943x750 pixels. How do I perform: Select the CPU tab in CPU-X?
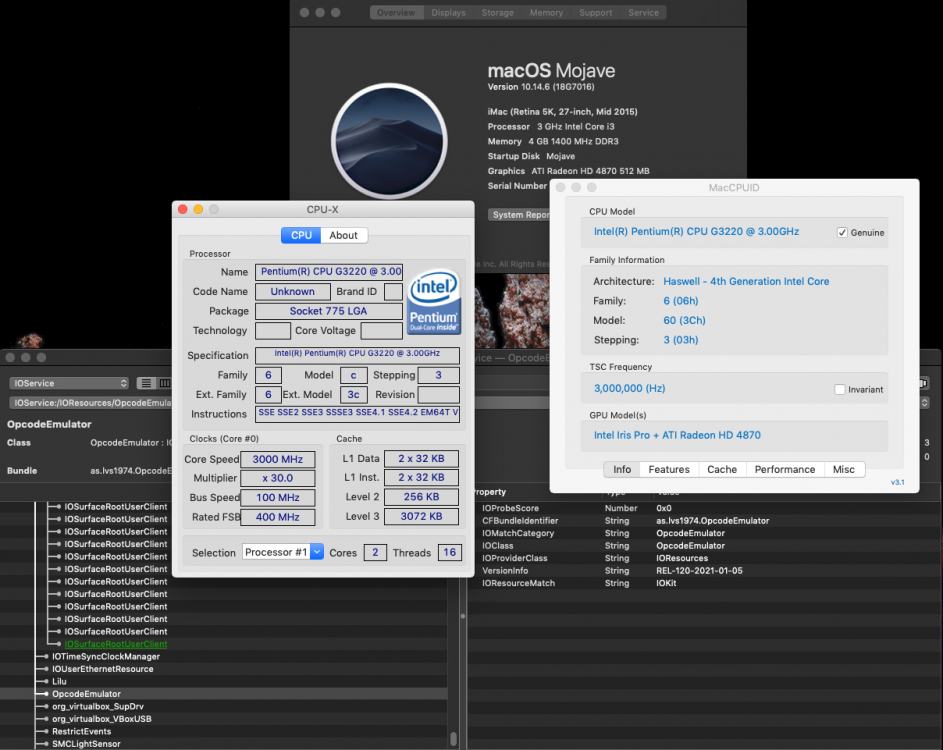[301, 235]
